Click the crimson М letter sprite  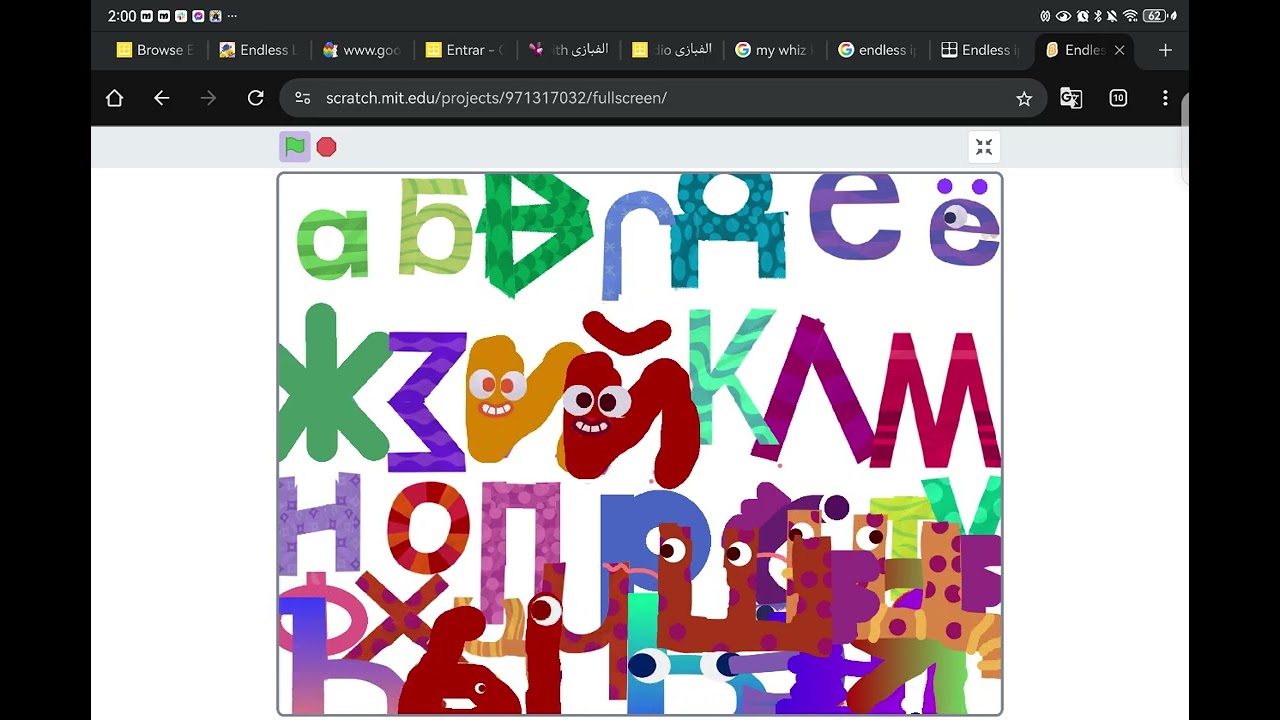click(937, 400)
